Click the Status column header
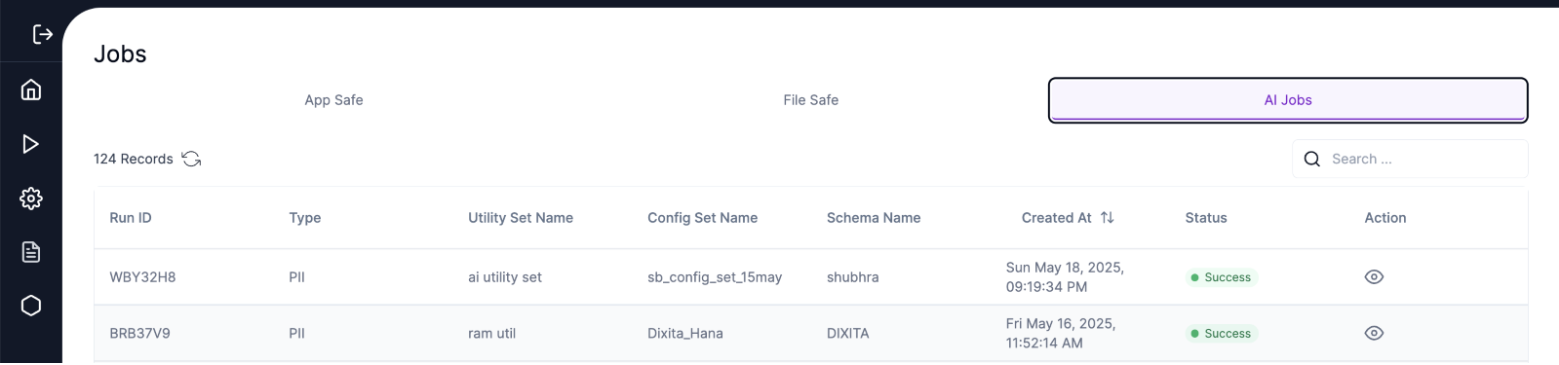This screenshot has height=365, width=1559. coord(1206,218)
